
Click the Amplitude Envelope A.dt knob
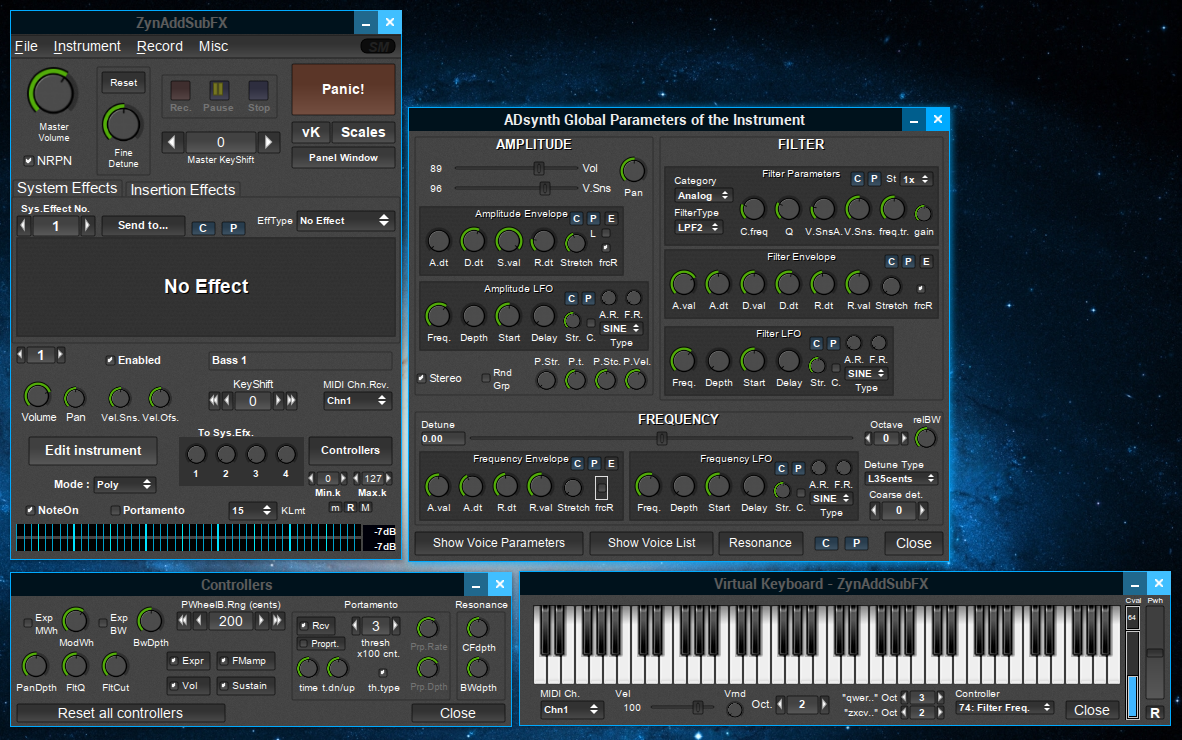(439, 241)
